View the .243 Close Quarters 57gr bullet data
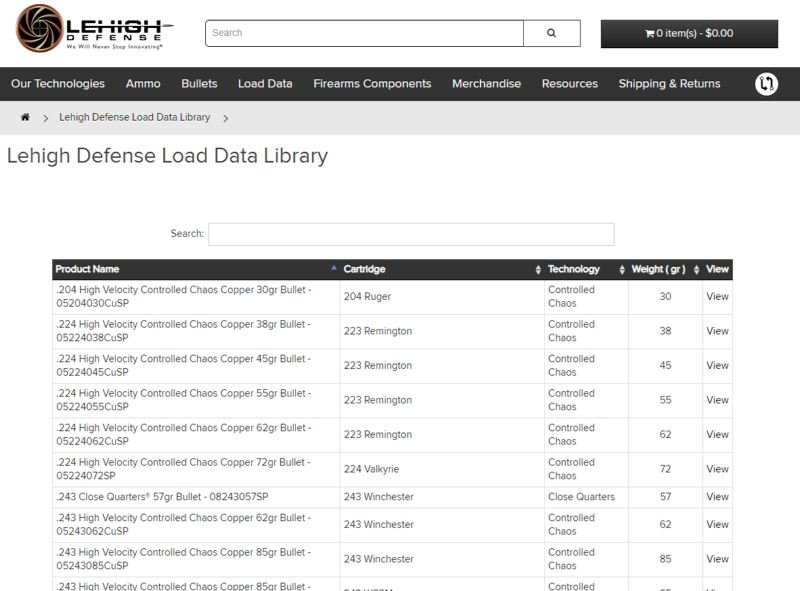 [x=717, y=497]
